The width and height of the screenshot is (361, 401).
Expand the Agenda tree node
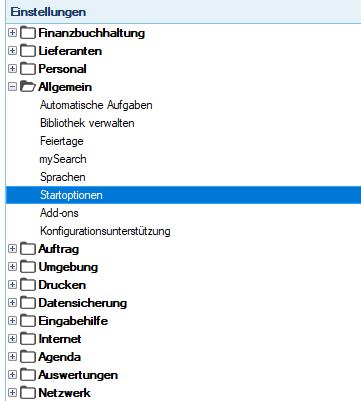tap(12, 357)
